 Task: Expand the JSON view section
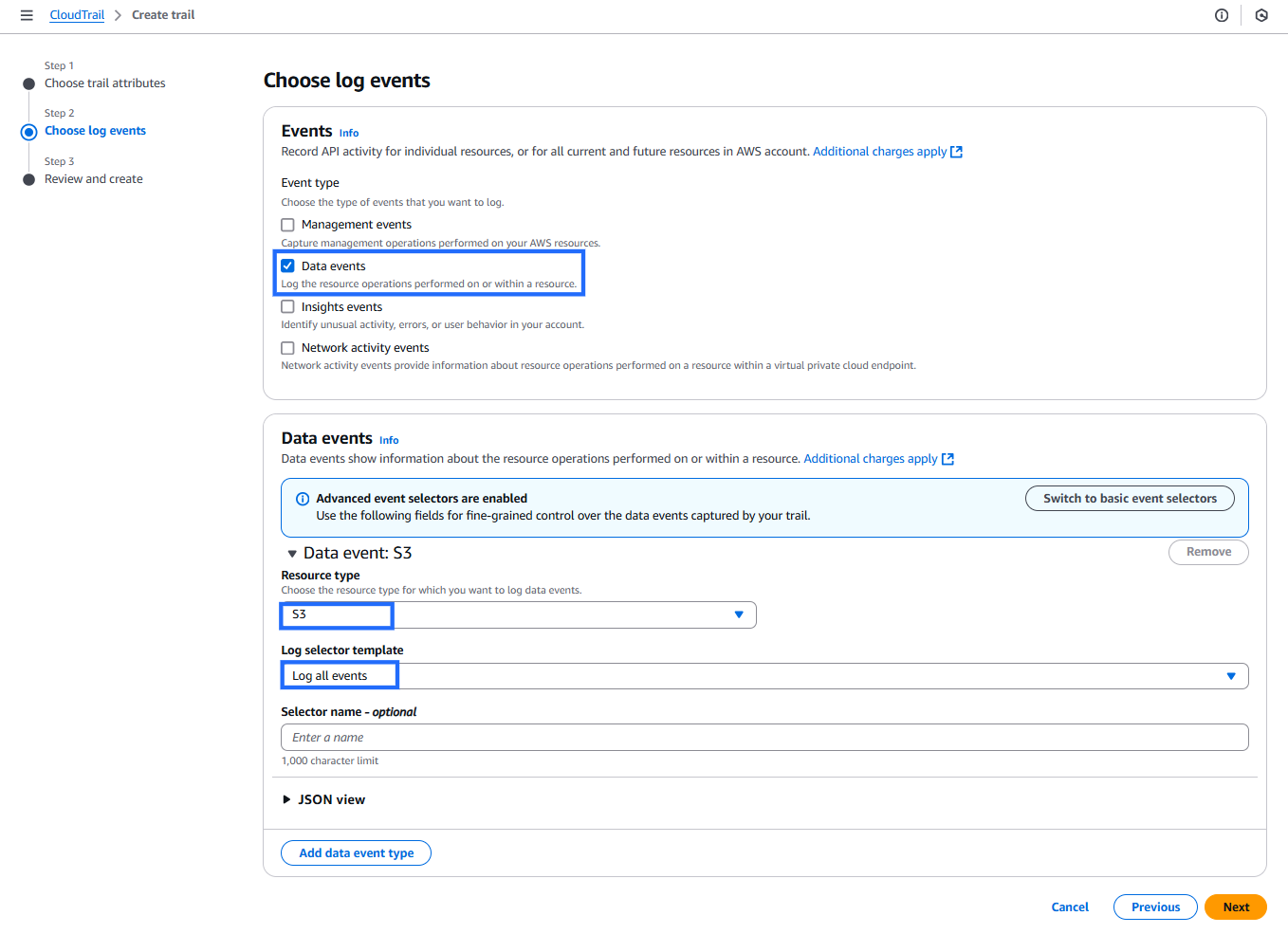[286, 799]
